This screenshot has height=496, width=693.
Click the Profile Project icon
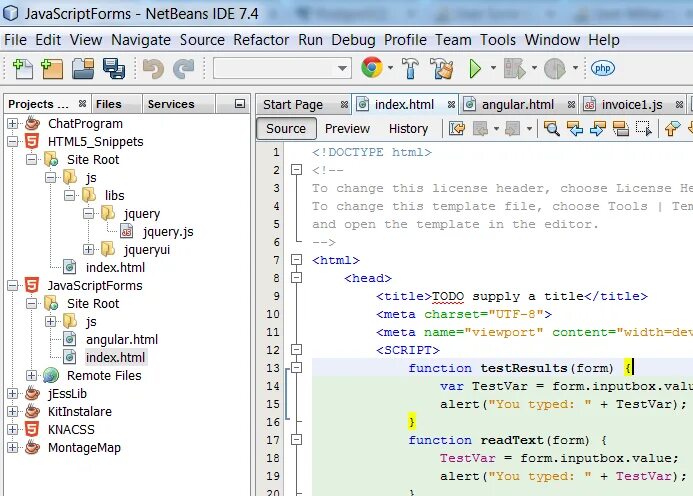pyautogui.click(x=555, y=69)
